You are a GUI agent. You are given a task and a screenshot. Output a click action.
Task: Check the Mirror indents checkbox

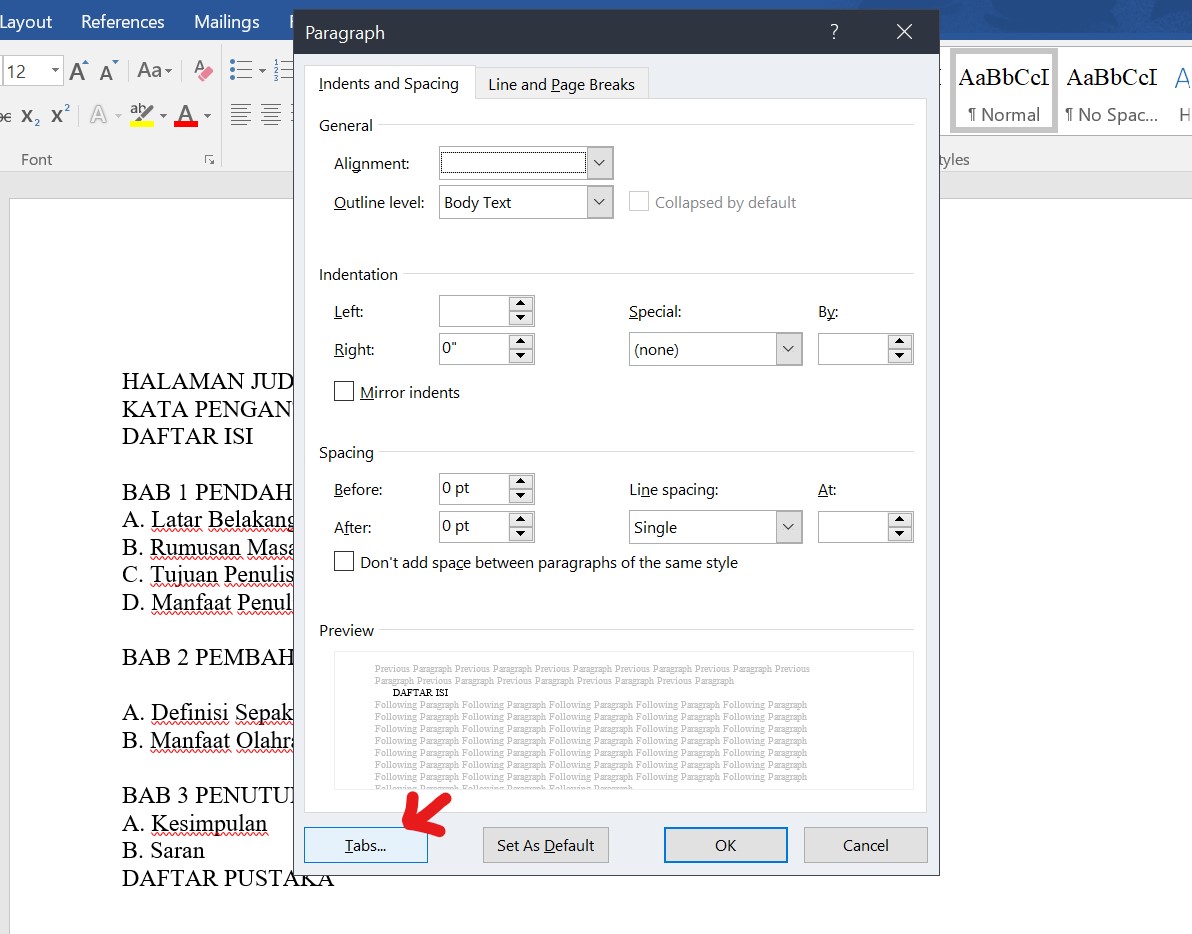344,392
